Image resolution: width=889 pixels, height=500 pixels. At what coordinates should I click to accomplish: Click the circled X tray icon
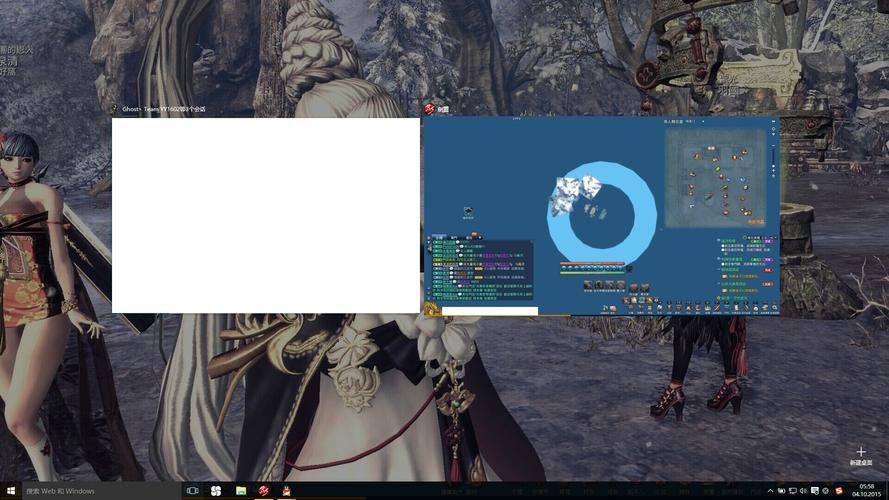click(x=826, y=491)
